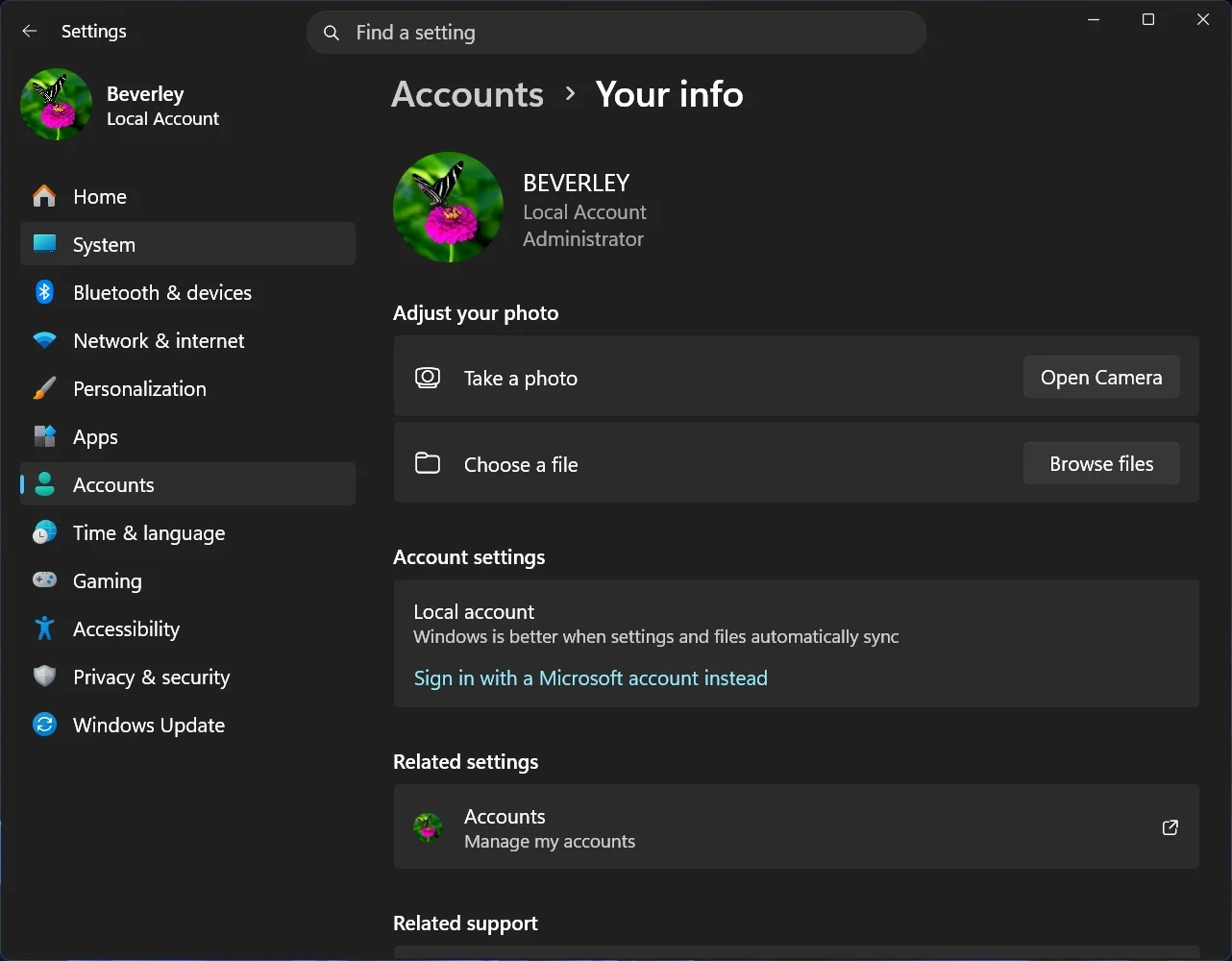
Task: Open Privacy & security
Action: tap(188, 677)
